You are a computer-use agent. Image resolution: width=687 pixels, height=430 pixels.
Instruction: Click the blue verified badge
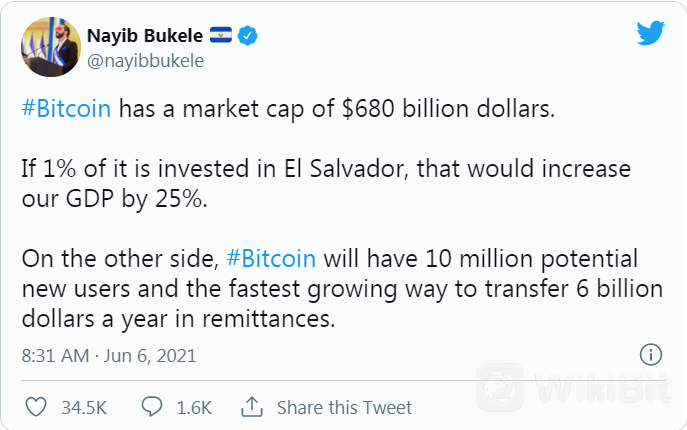click(248, 36)
